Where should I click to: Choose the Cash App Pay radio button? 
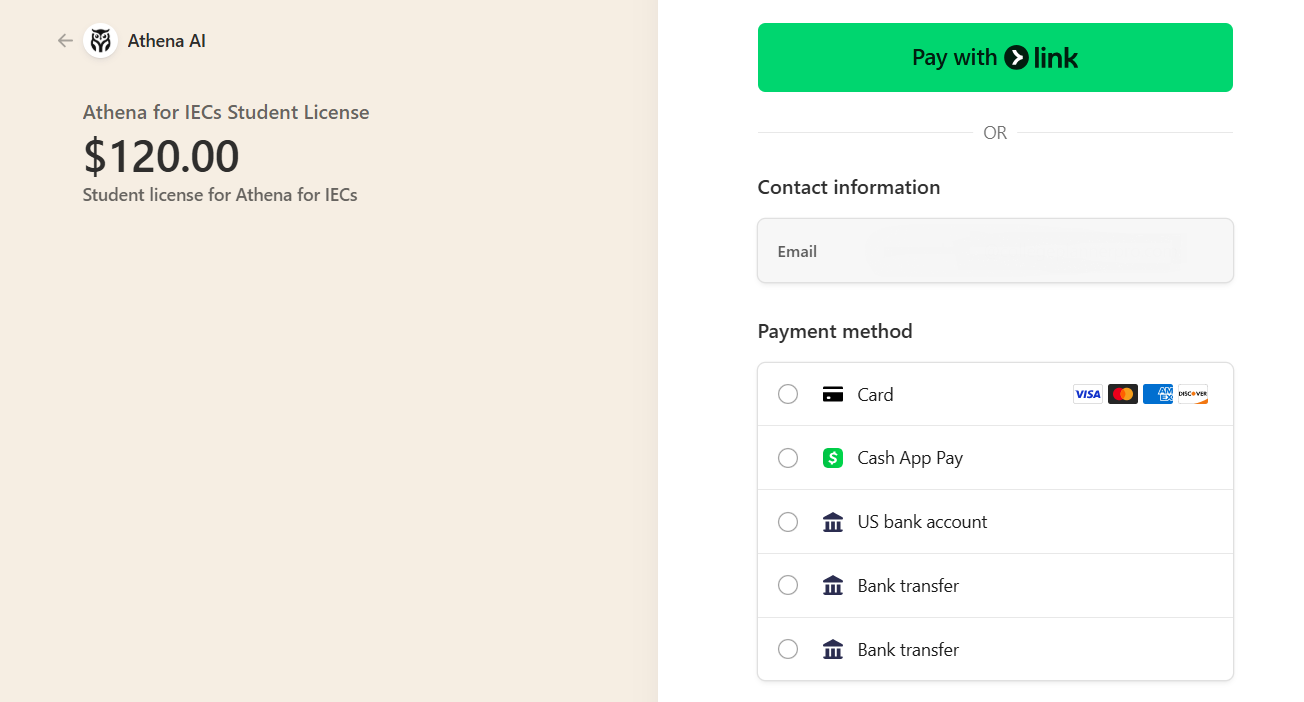tap(788, 458)
